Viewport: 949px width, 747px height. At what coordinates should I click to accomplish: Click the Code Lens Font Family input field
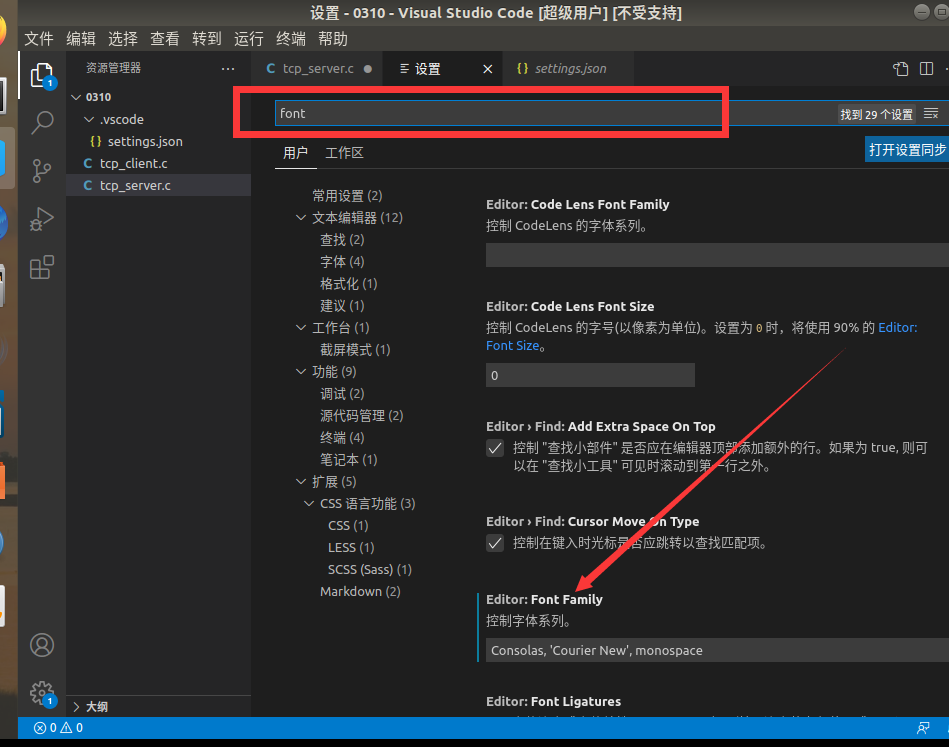(x=717, y=255)
